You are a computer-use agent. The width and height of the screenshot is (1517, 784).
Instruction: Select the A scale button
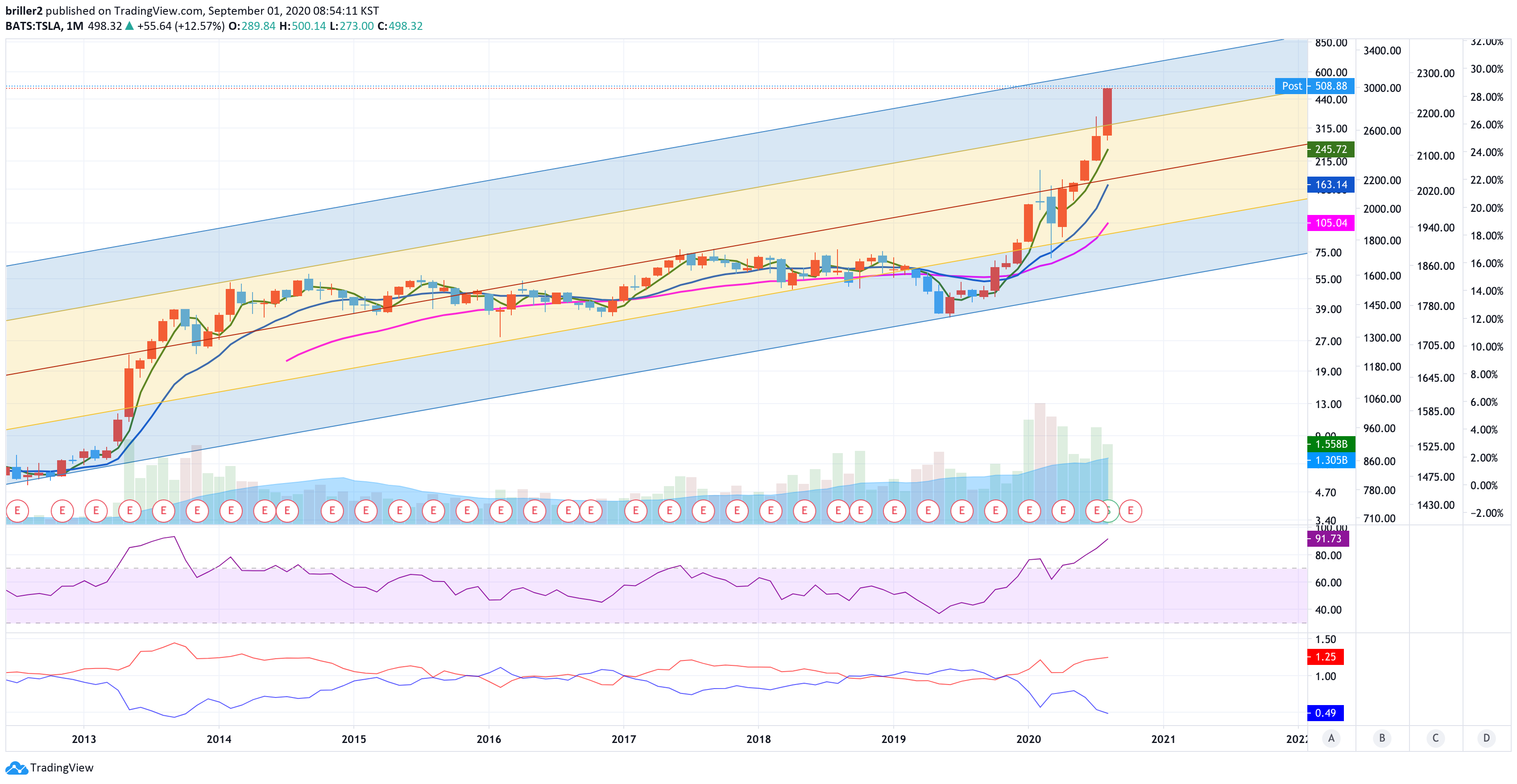point(1331,738)
